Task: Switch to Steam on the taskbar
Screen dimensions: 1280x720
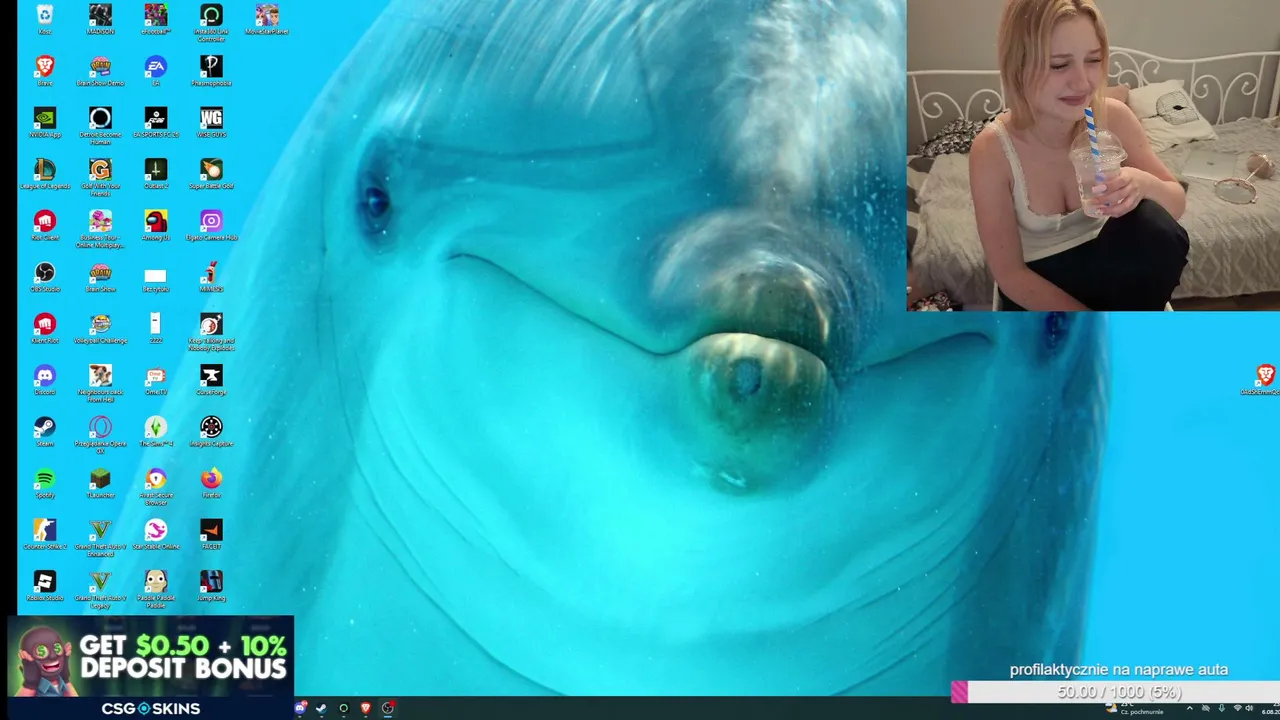Action: (321, 708)
